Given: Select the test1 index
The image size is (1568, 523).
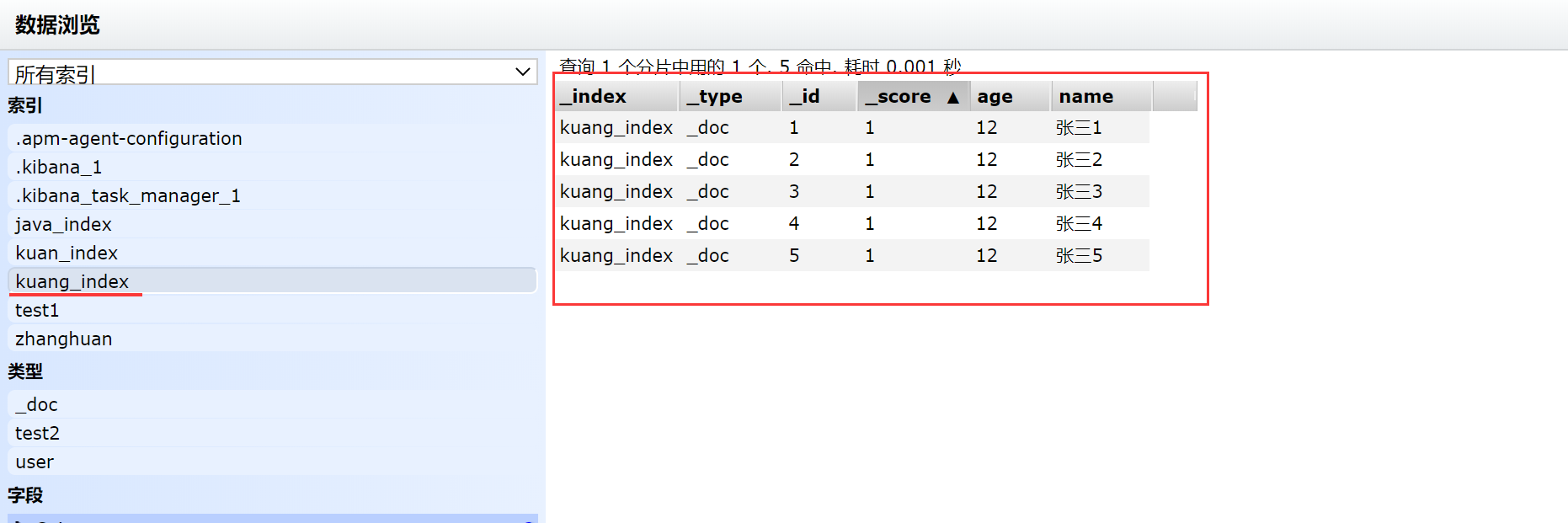Looking at the screenshot, I should click(x=272, y=310).
